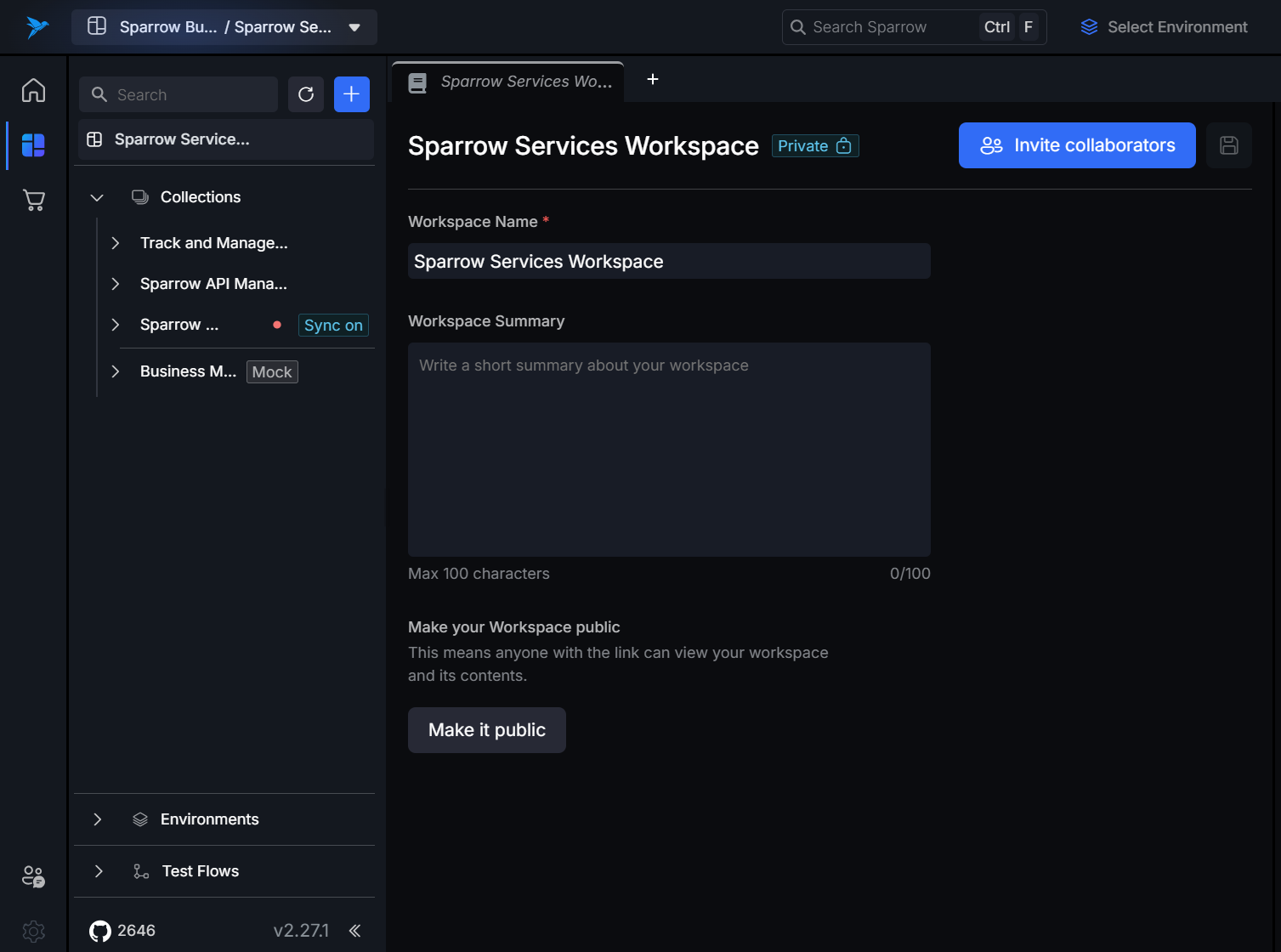1281x952 pixels.
Task: Expand the Environments section
Action: click(x=97, y=819)
